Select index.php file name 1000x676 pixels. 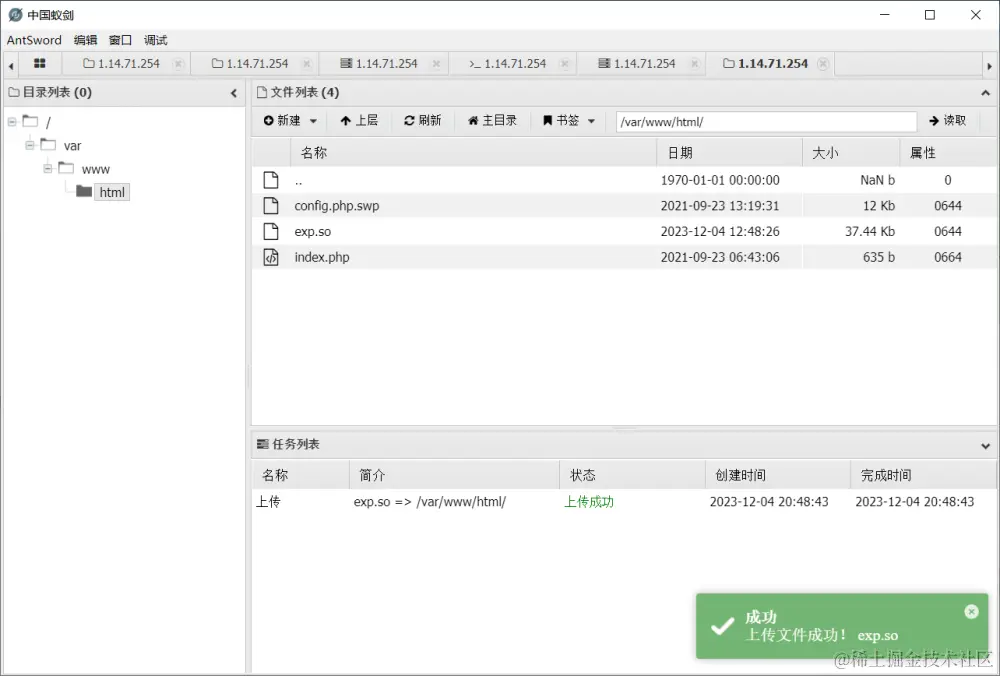[x=322, y=257]
